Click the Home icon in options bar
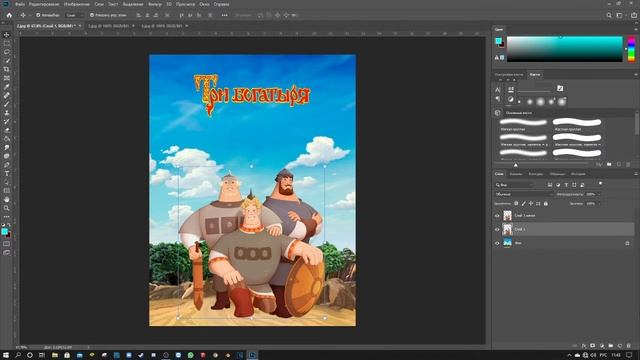640x360 pixels. click(x=9, y=15)
